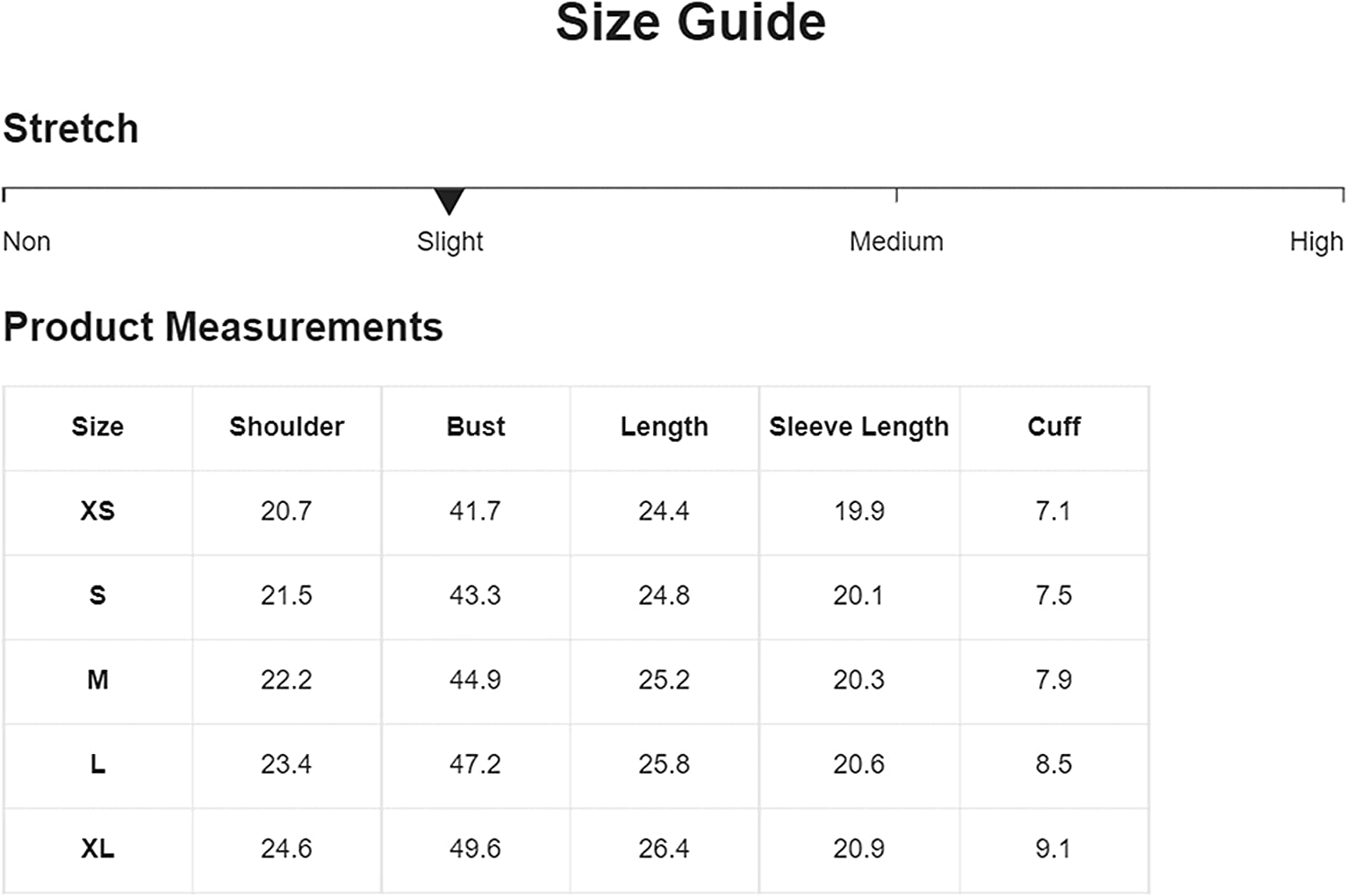
Task: Click the Size Guide title
Action: point(691,22)
